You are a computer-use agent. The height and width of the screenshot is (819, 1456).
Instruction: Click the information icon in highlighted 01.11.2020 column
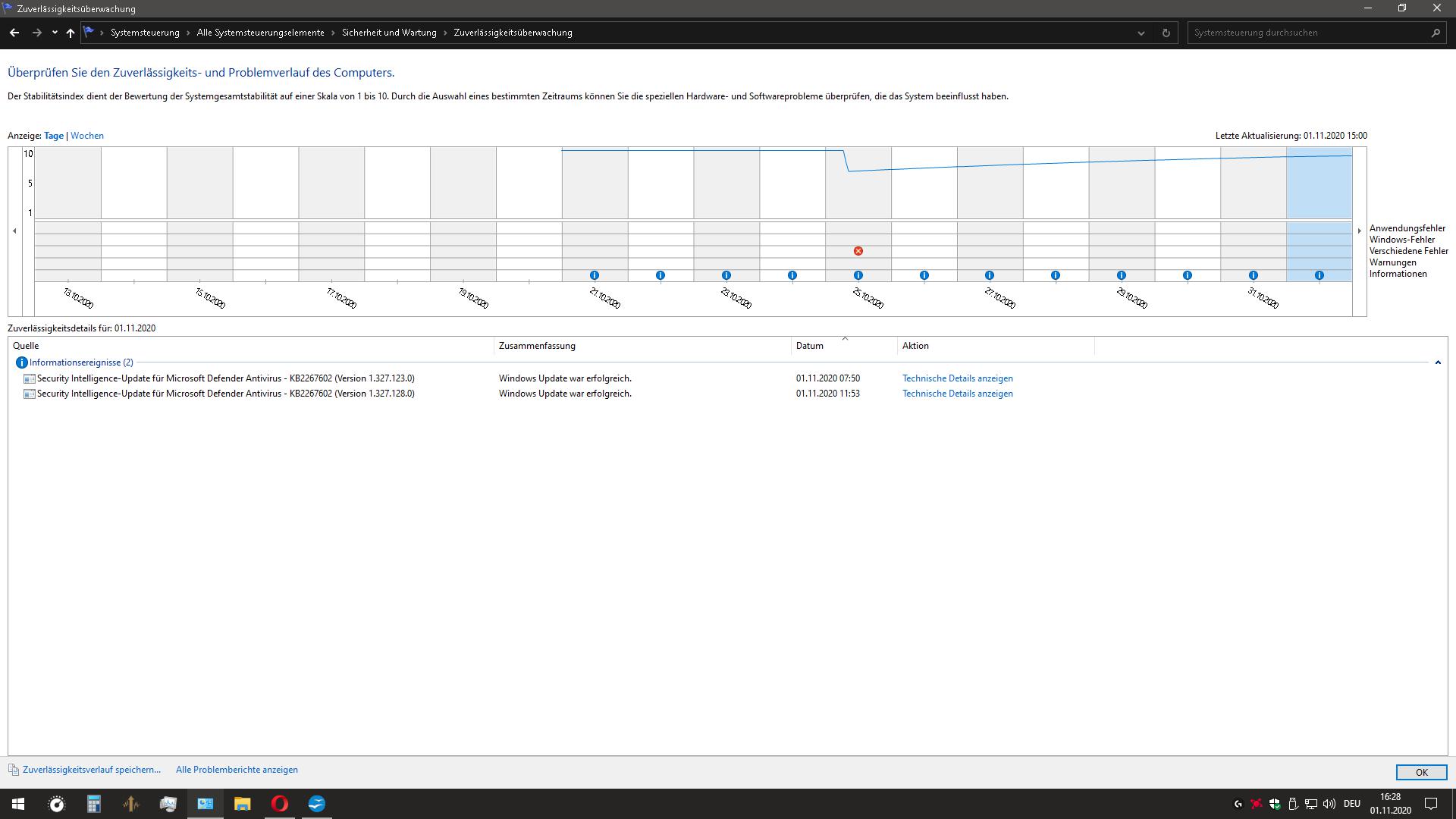(1319, 275)
